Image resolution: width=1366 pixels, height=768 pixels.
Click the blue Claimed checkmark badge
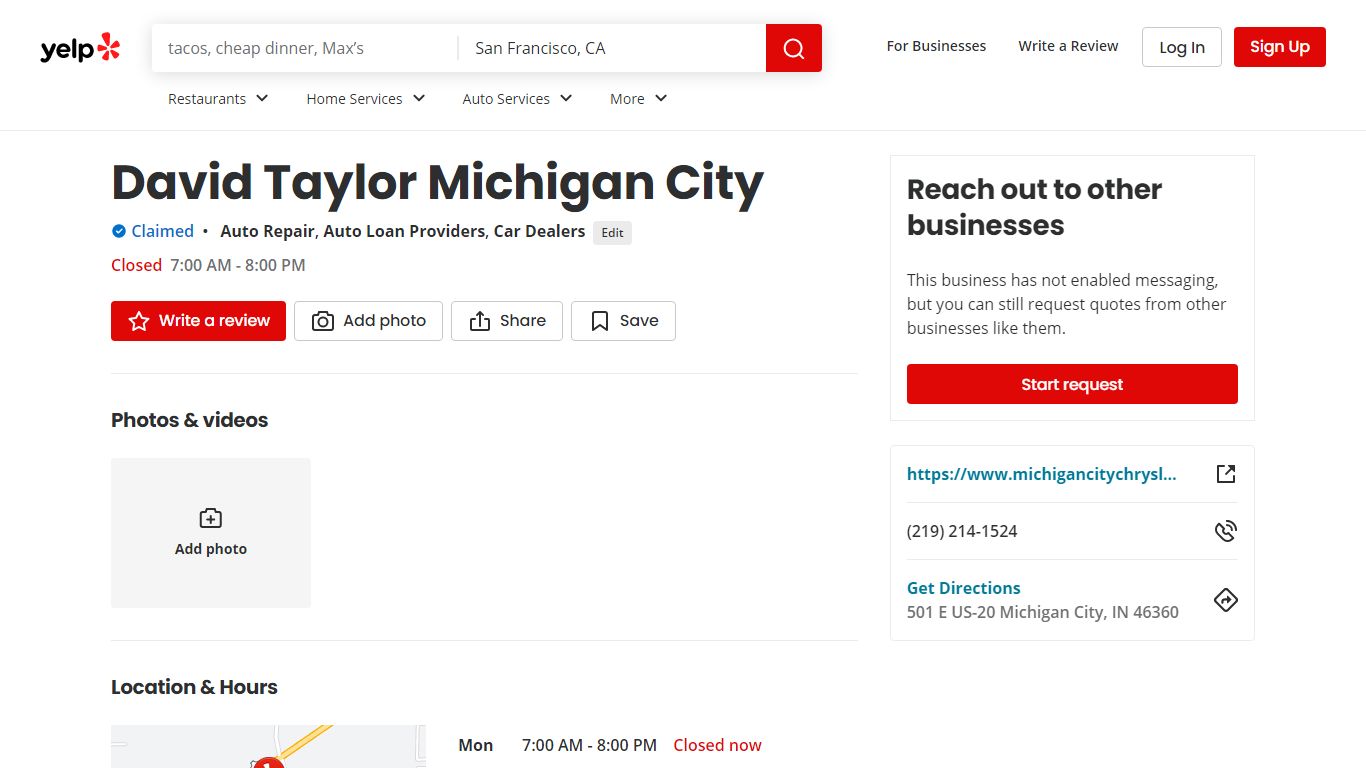[119, 231]
